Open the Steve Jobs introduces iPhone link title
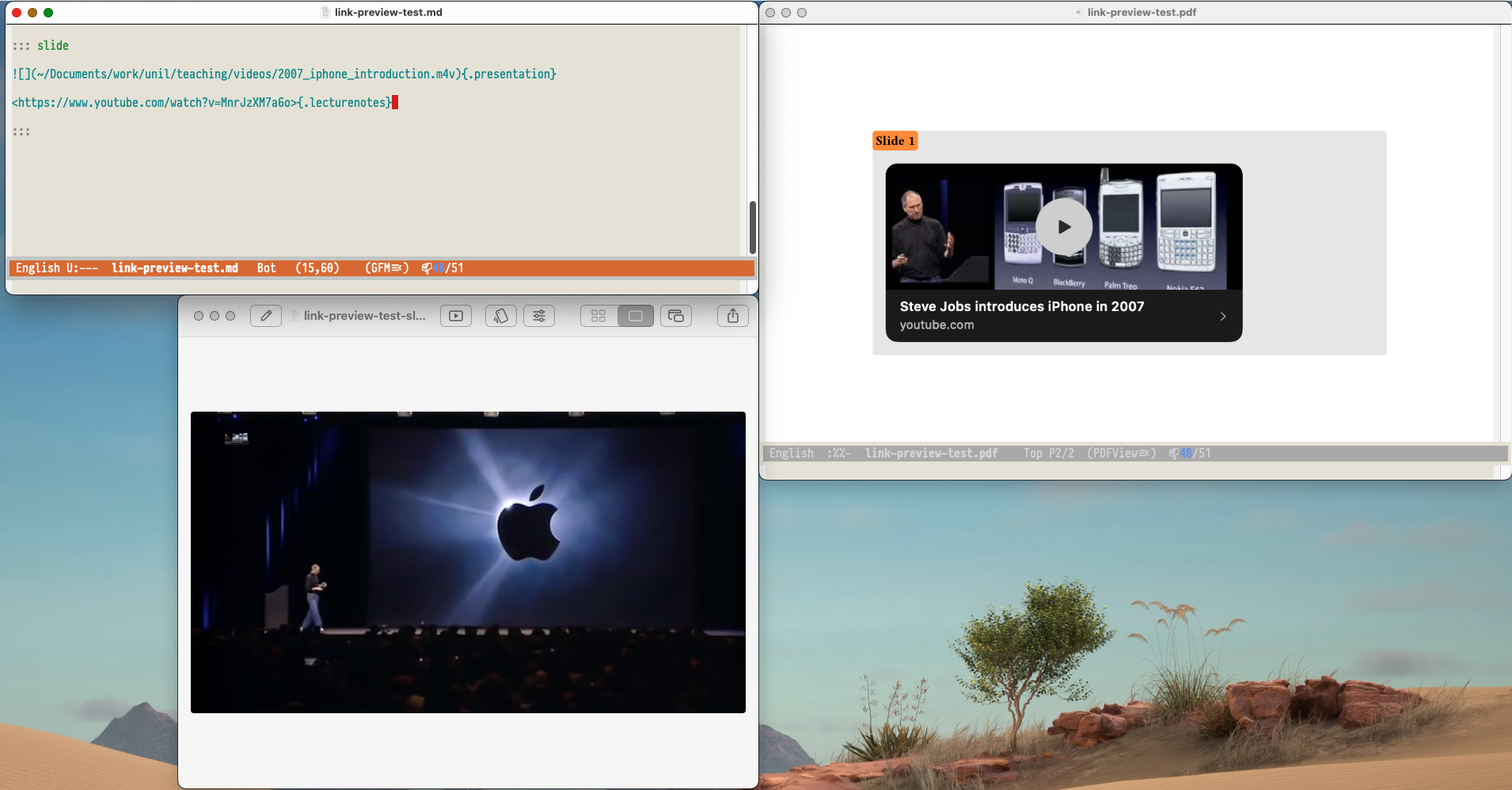The height and width of the screenshot is (790, 1512). point(1021,306)
